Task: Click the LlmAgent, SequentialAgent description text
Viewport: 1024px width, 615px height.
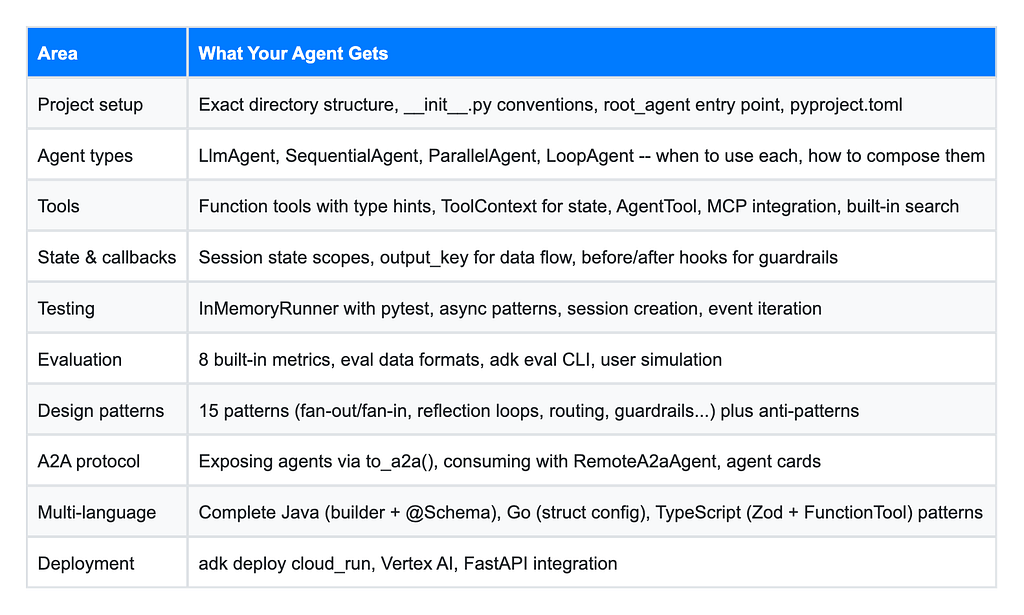Action: [x=591, y=155]
